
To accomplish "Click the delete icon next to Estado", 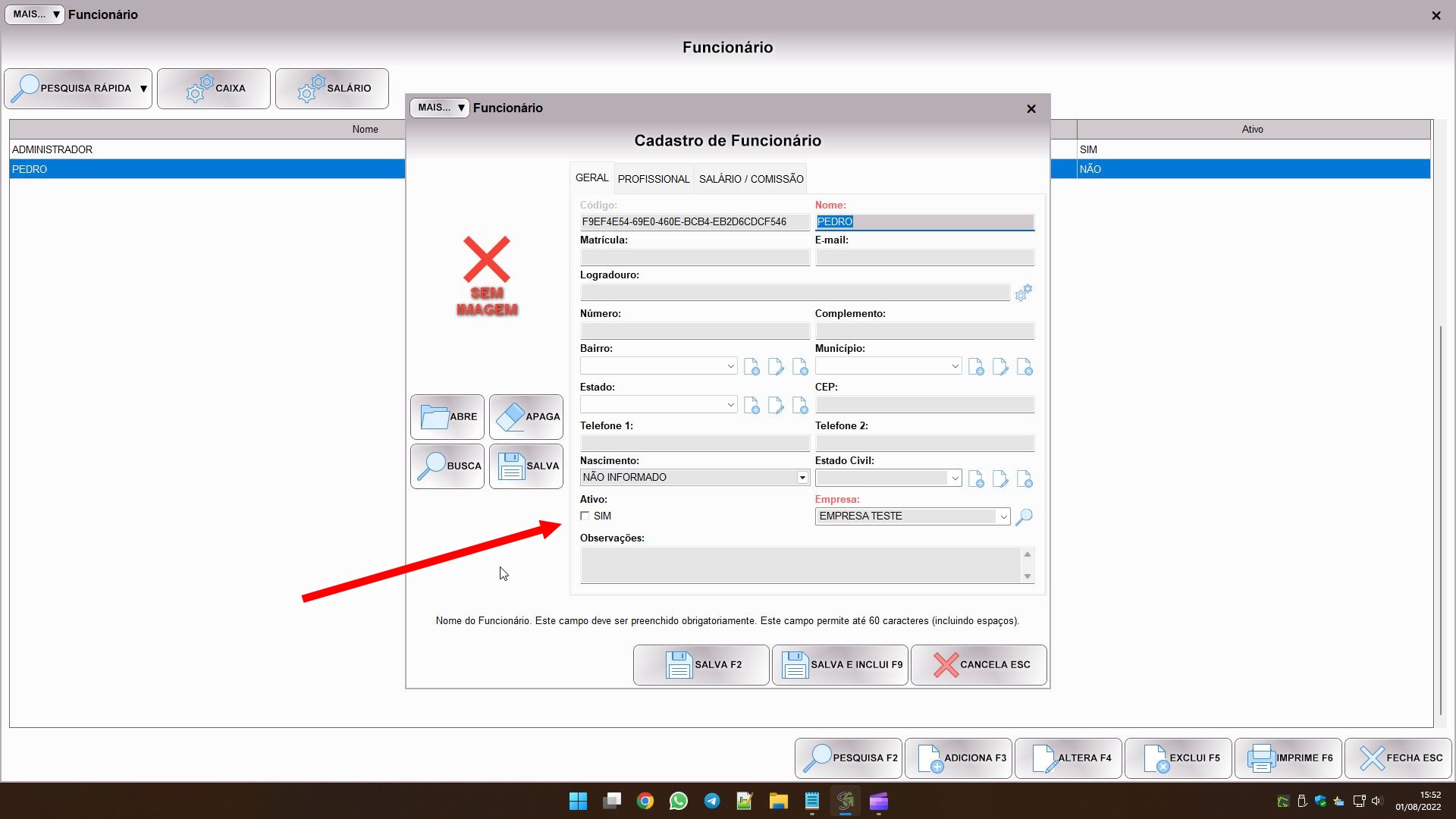I will pos(800,406).
